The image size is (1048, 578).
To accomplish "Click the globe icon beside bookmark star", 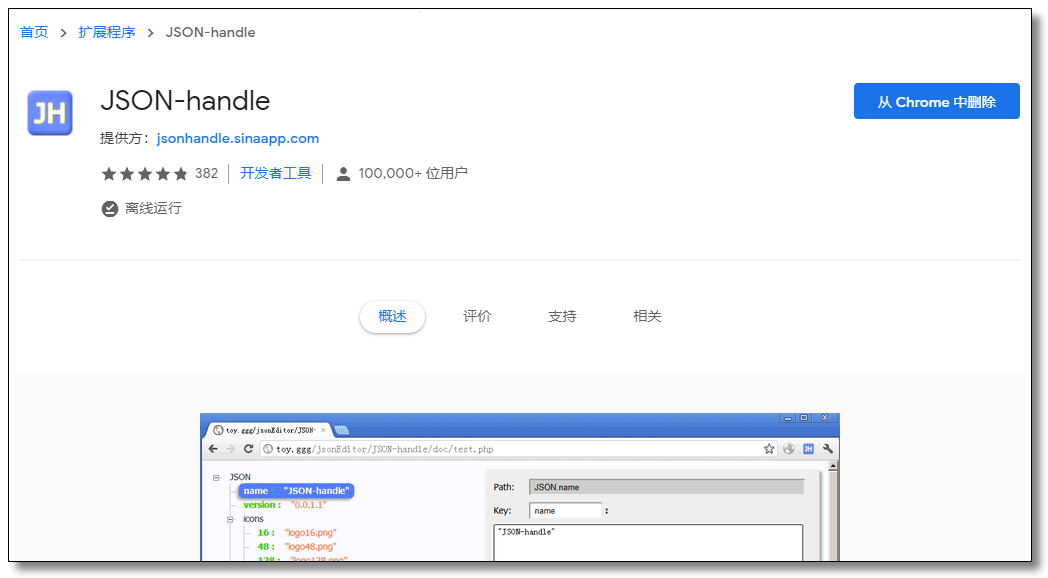I will tap(789, 449).
